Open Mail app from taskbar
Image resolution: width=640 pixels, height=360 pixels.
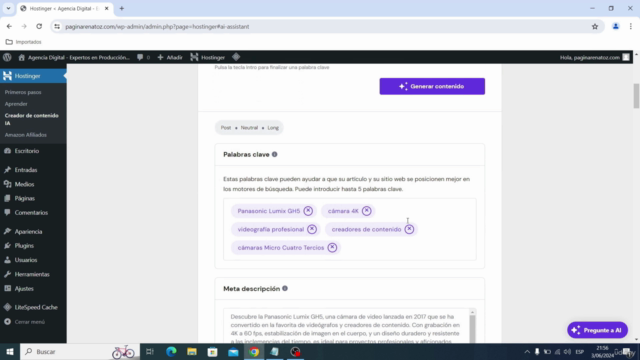pyautogui.click(x=233, y=351)
